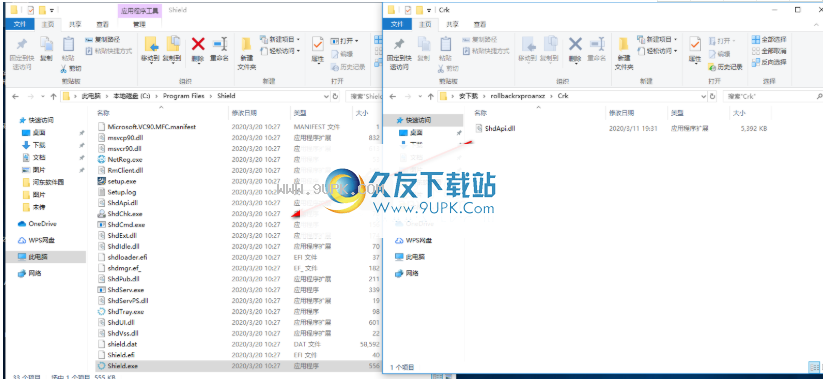826x383 pixels.
Task: Click Select all (全部选择) in Crk window
Action: (x=769, y=40)
